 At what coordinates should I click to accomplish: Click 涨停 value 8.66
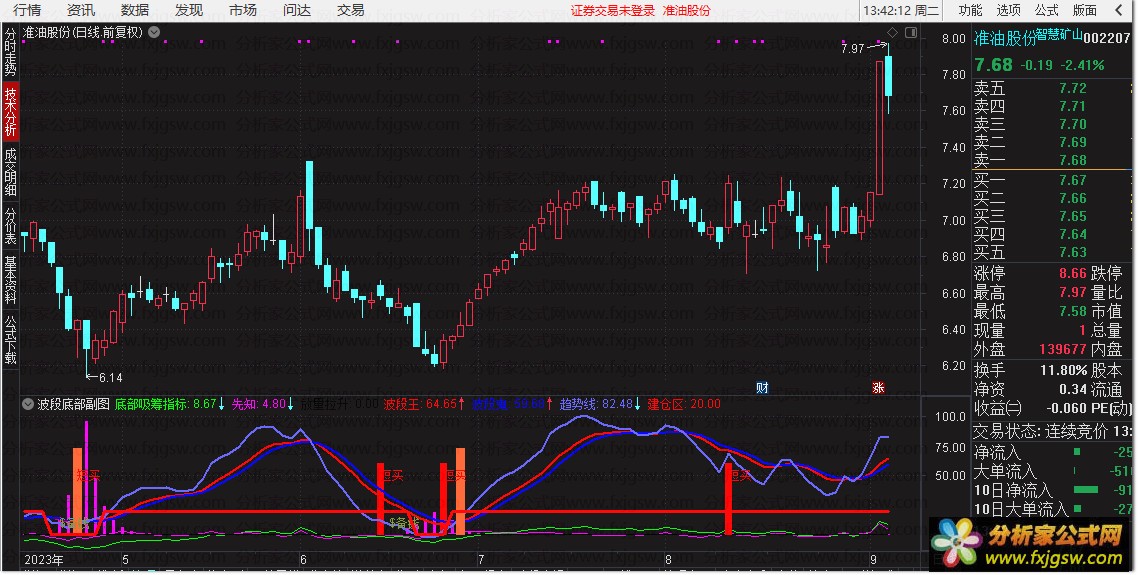(x=1072, y=274)
